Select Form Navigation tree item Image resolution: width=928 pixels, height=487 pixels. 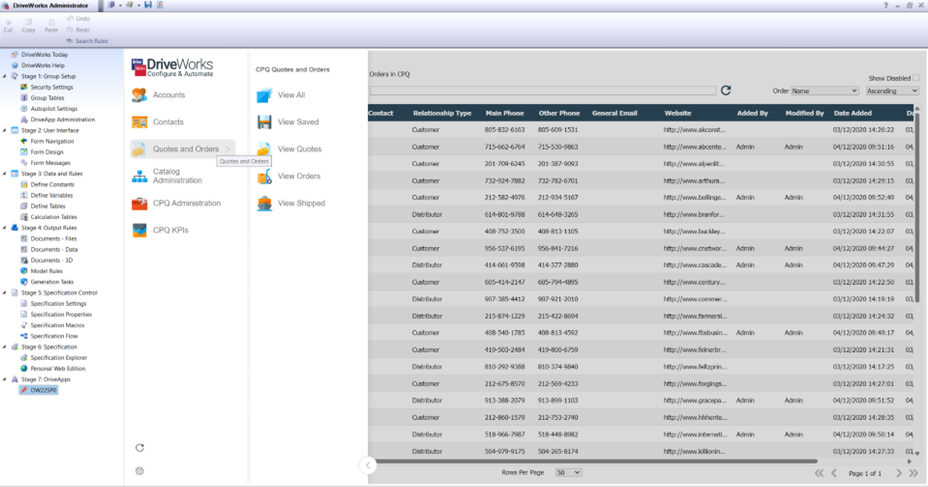52,141
